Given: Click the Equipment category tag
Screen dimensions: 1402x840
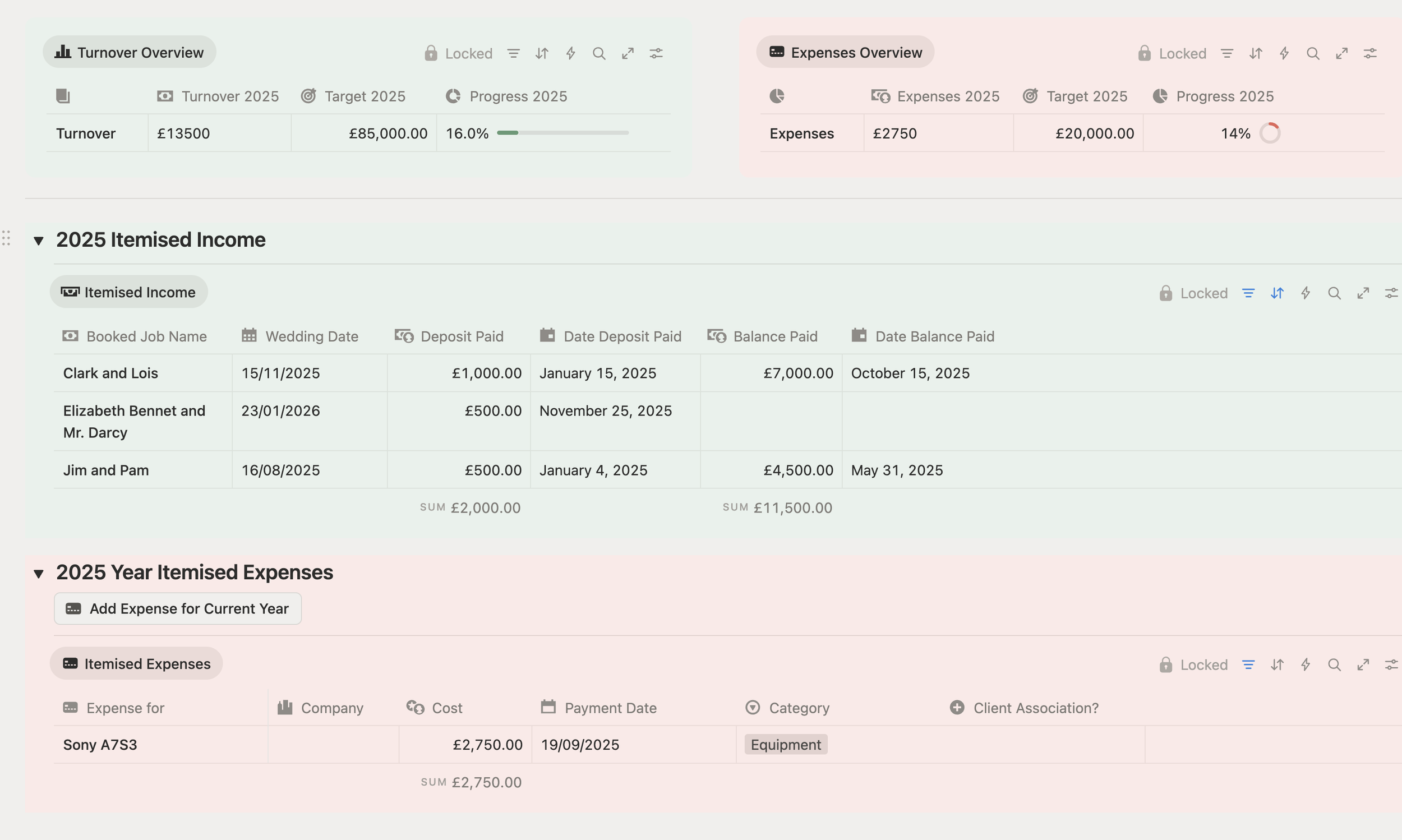Looking at the screenshot, I should point(785,744).
